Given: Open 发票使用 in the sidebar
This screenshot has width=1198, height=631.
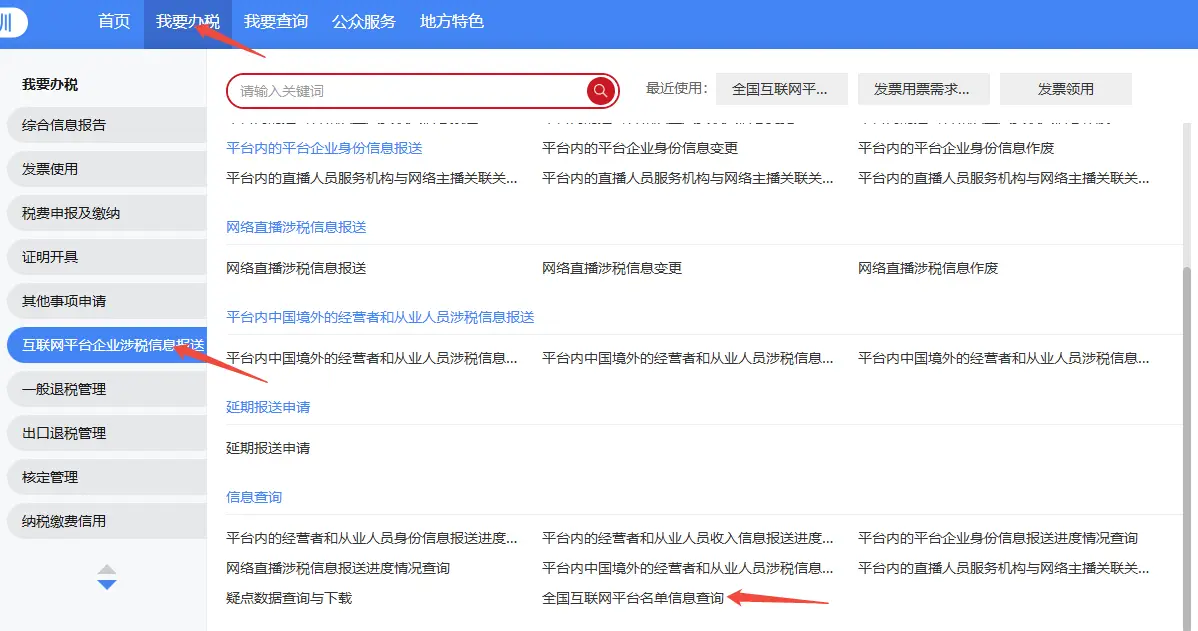Looking at the screenshot, I should (x=50, y=169).
